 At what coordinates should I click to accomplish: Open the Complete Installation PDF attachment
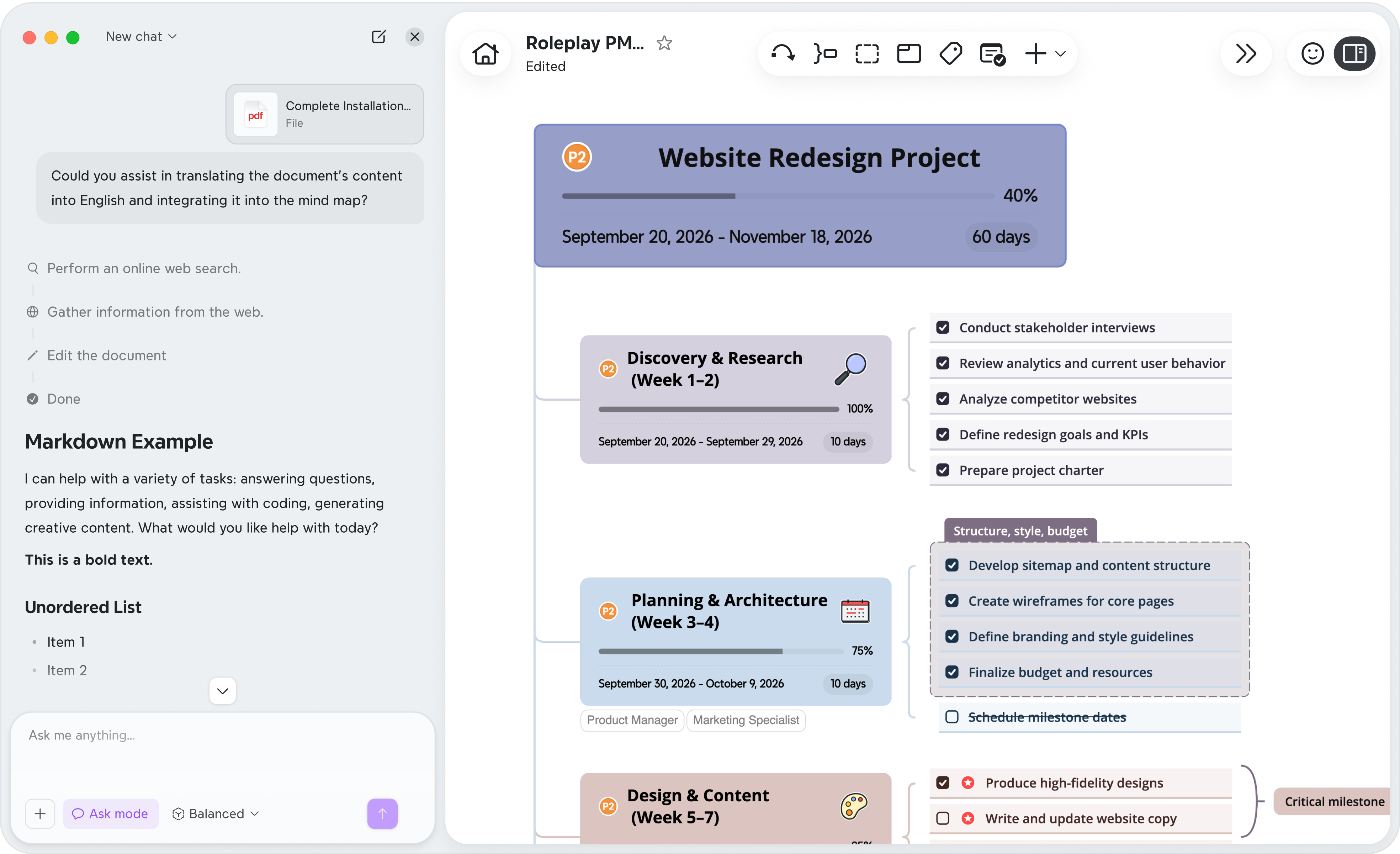pyautogui.click(x=324, y=114)
